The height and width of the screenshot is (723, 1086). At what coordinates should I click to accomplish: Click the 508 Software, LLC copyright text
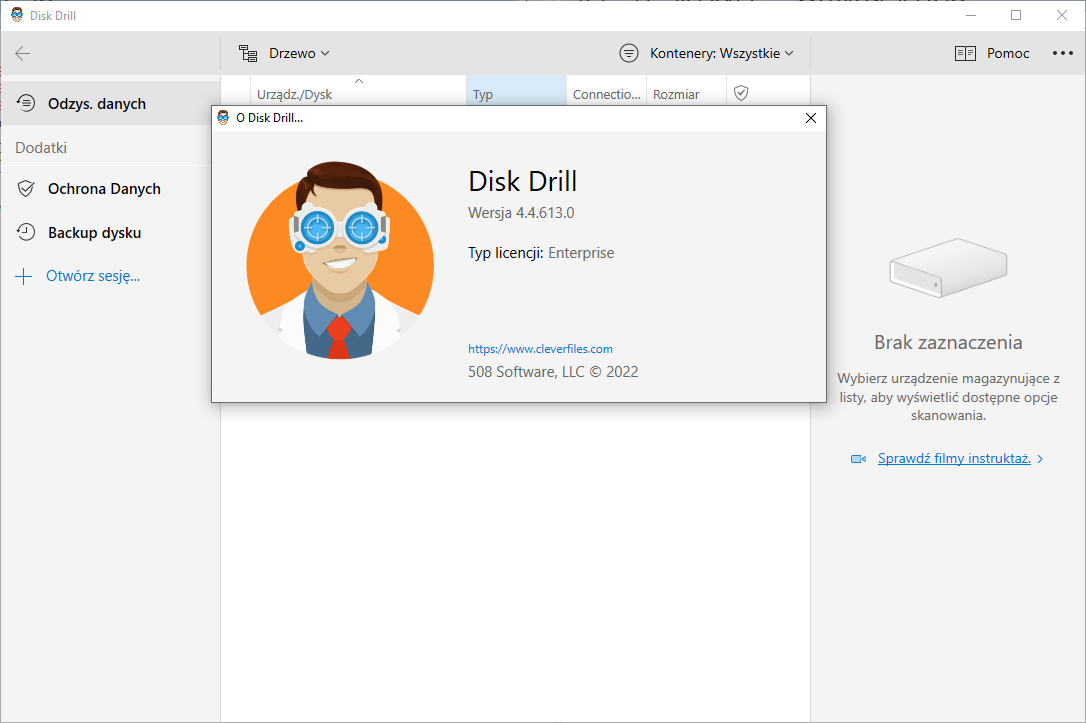click(x=553, y=372)
